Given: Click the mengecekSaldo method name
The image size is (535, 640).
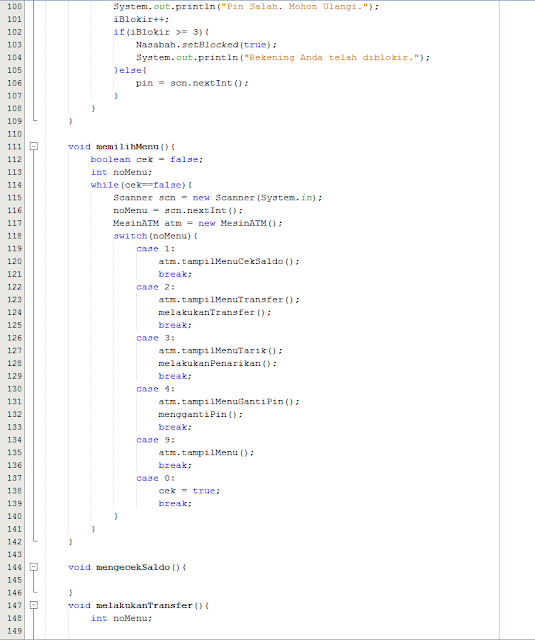Looking at the screenshot, I should point(133,567).
